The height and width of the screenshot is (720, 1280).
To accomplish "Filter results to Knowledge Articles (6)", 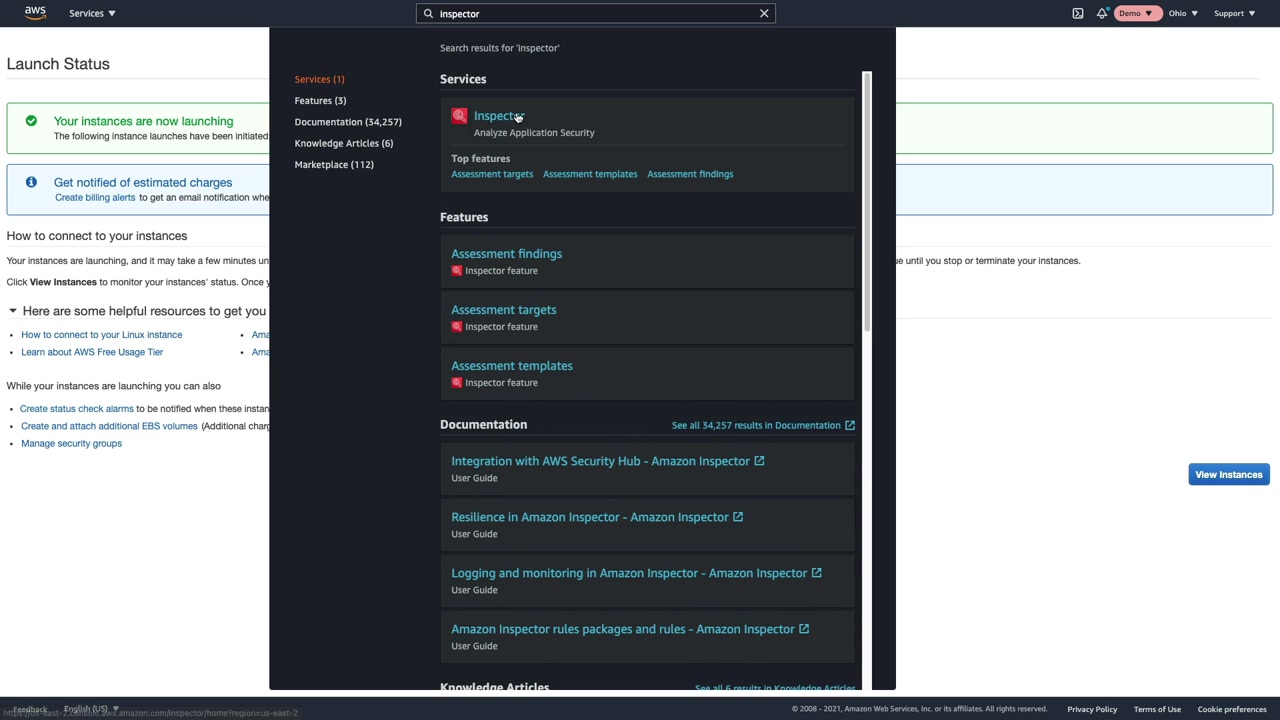I will coord(343,143).
